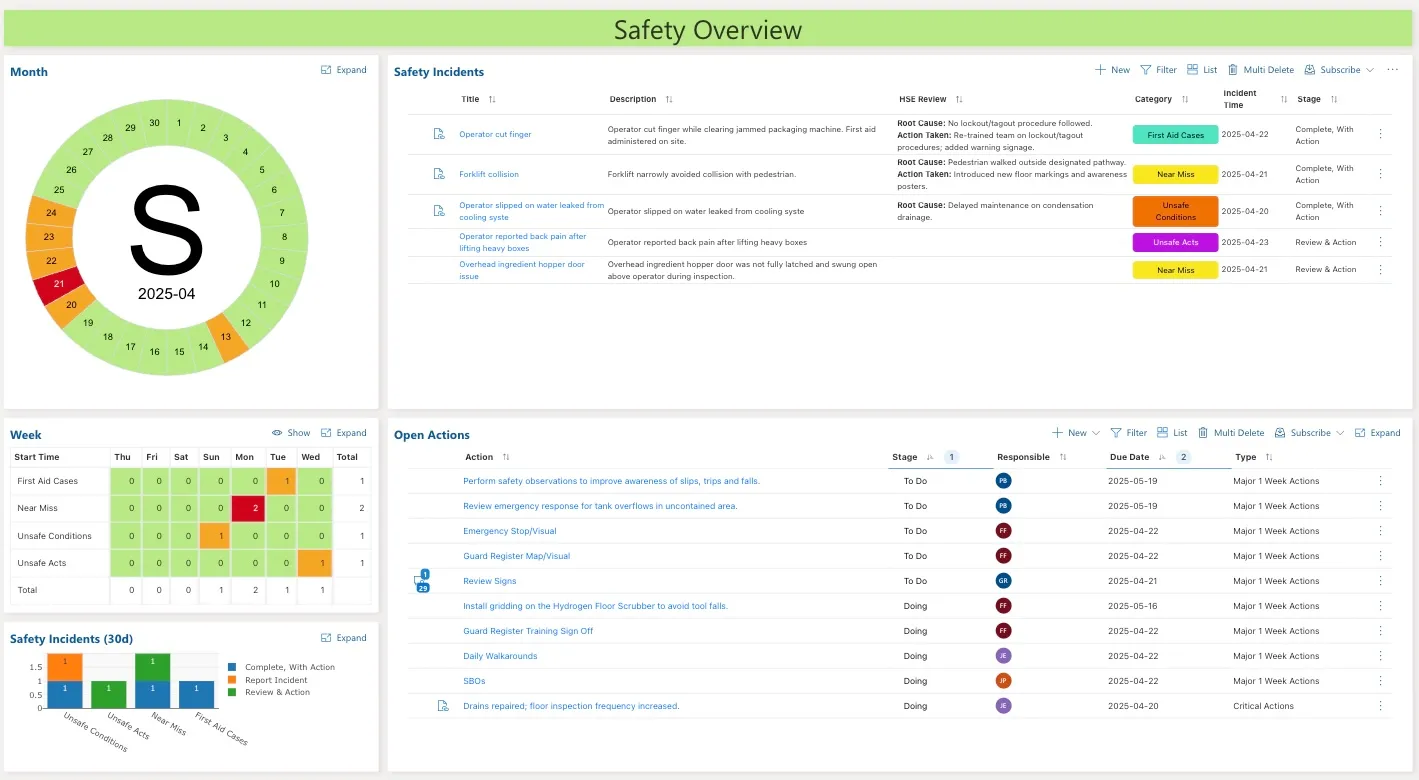Open New dropdown in Open Actions
Image resolution: width=1419 pixels, height=780 pixels.
1076,433
